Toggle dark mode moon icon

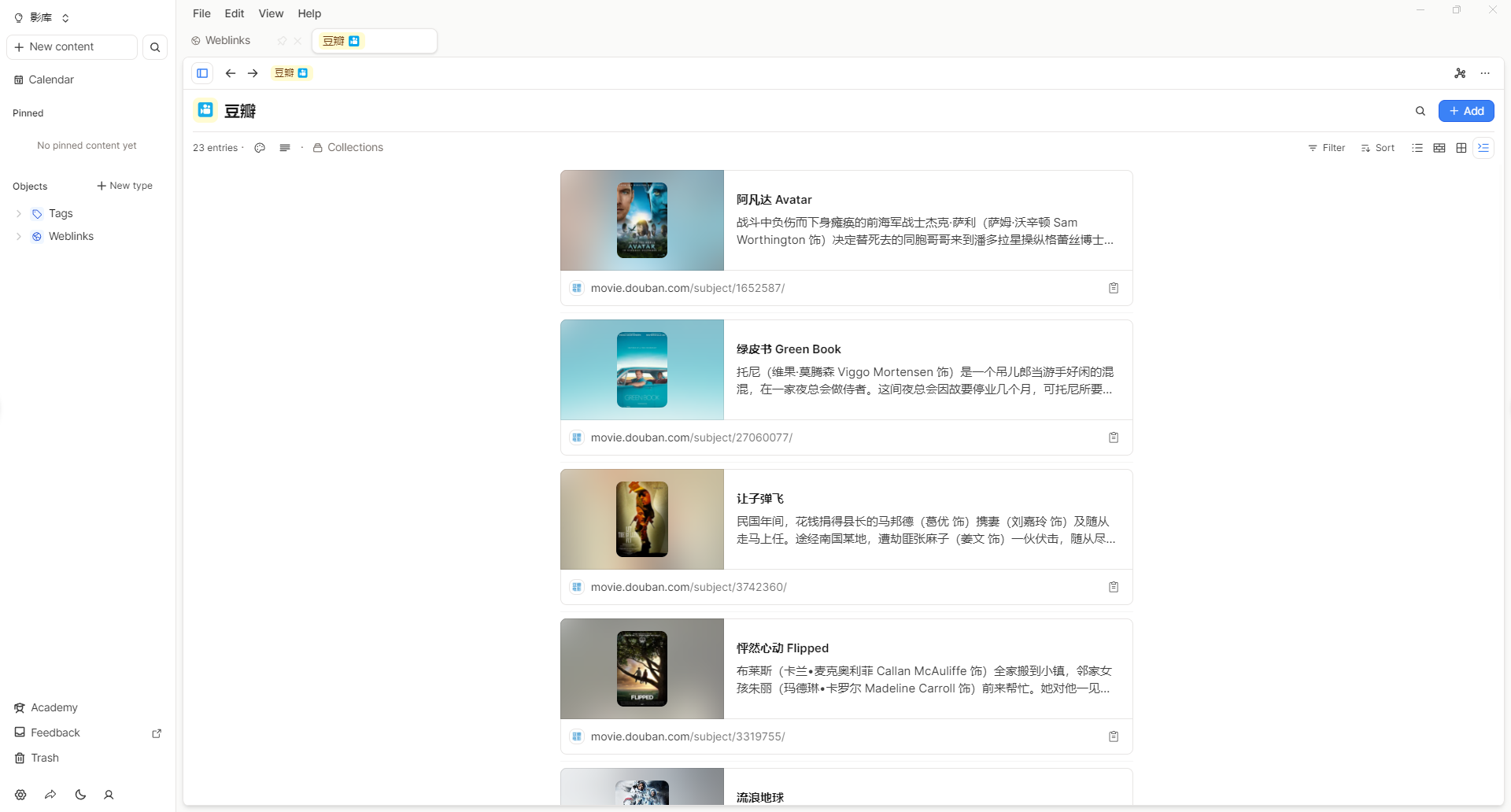(80, 795)
